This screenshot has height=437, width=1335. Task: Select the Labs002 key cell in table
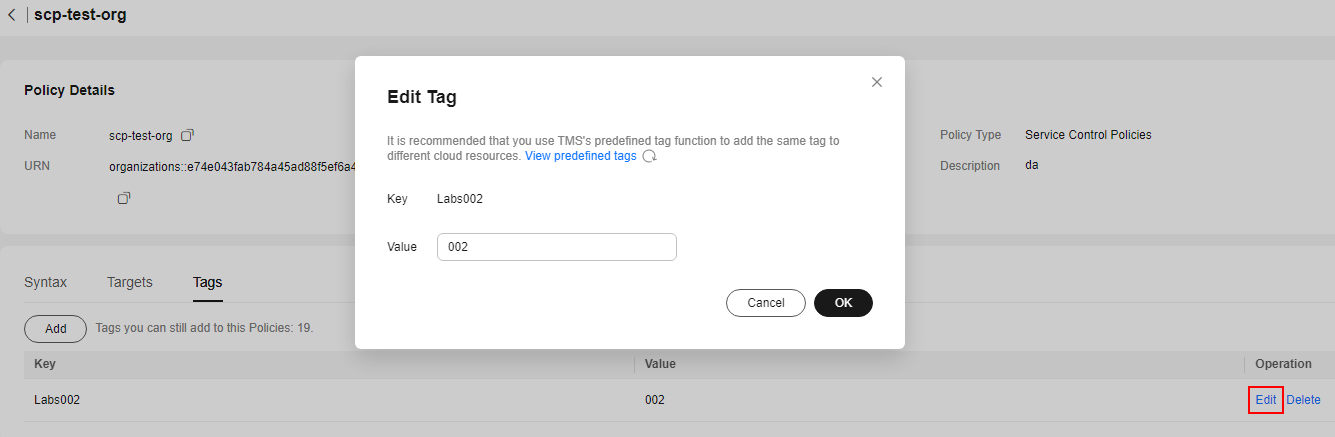click(57, 400)
